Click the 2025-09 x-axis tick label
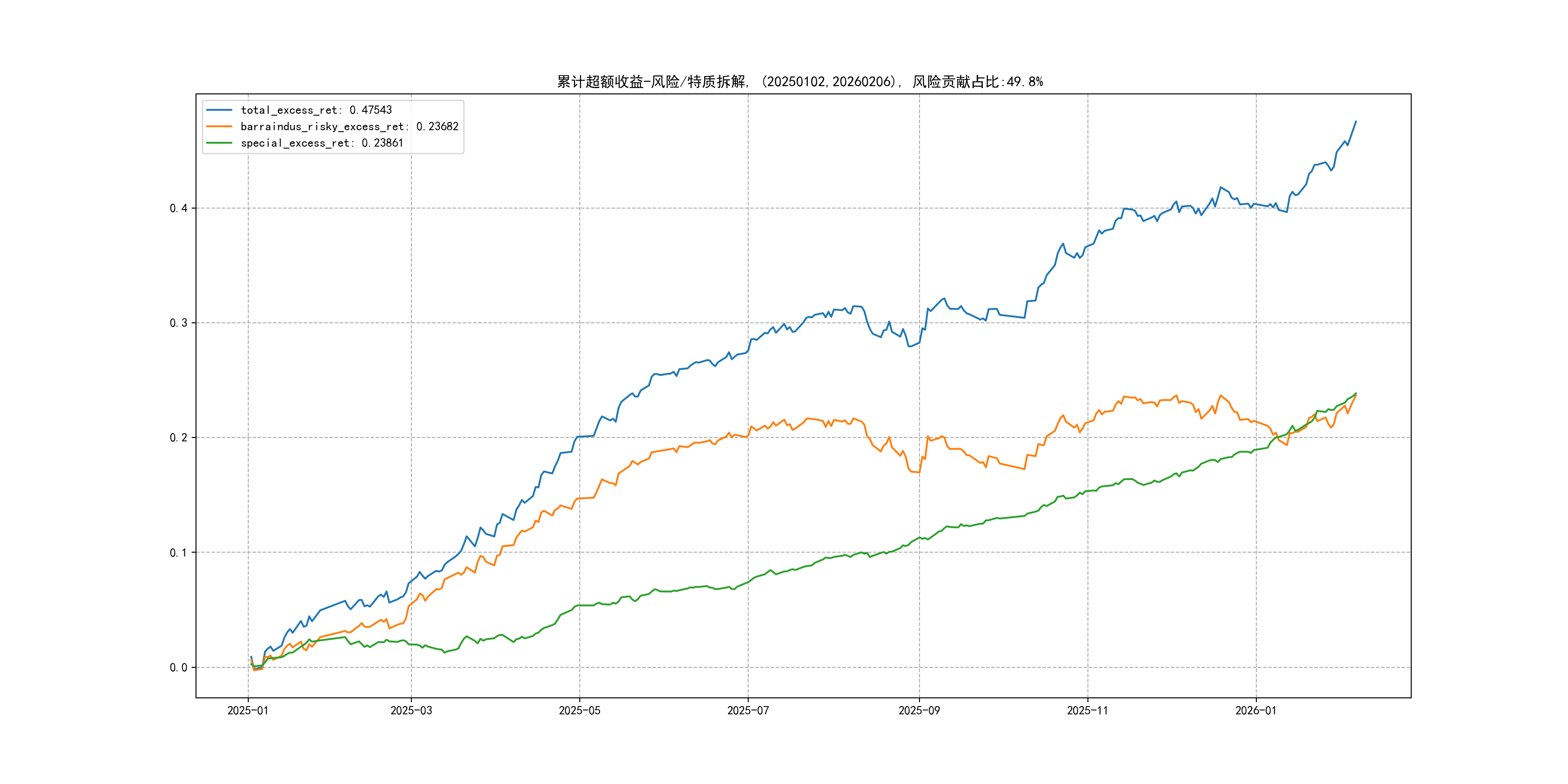Screen dimensions: 1568x784 (x=919, y=710)
